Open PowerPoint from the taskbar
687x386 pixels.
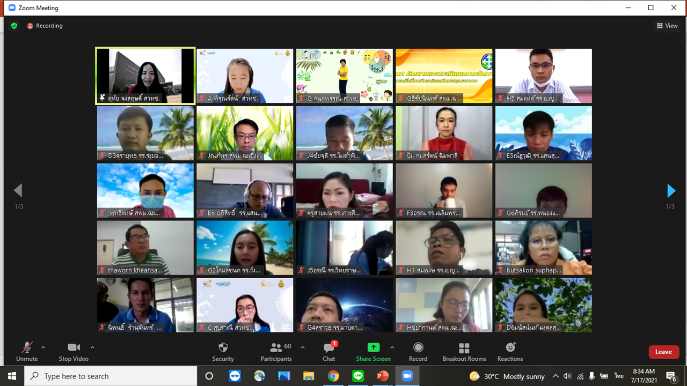pyautogui.click(x=382, y=376)
